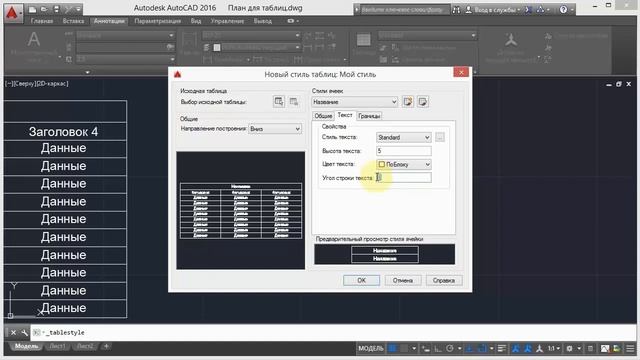Expand the object snap dropdown arrow
Viewport: 640px width, 360px height.
pyautogui.click(x=492, y=348)
